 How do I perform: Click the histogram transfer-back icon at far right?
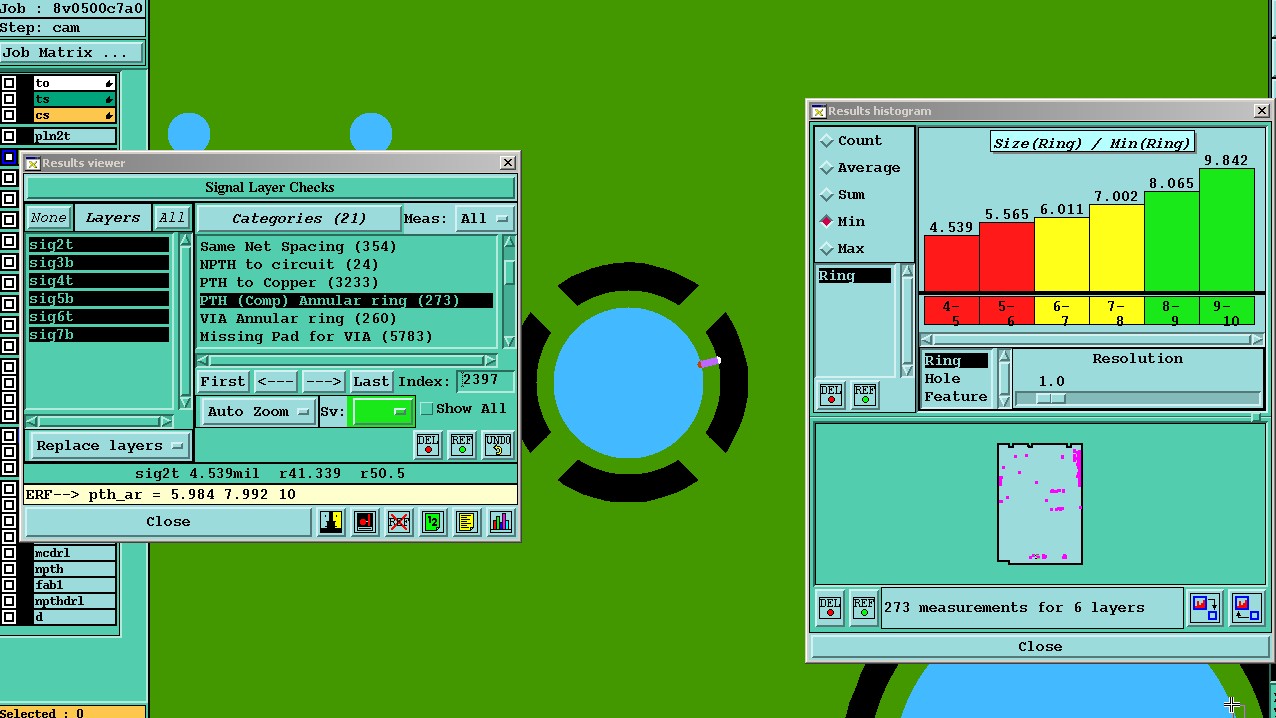pyautogui.click(x=1246, y=607)
